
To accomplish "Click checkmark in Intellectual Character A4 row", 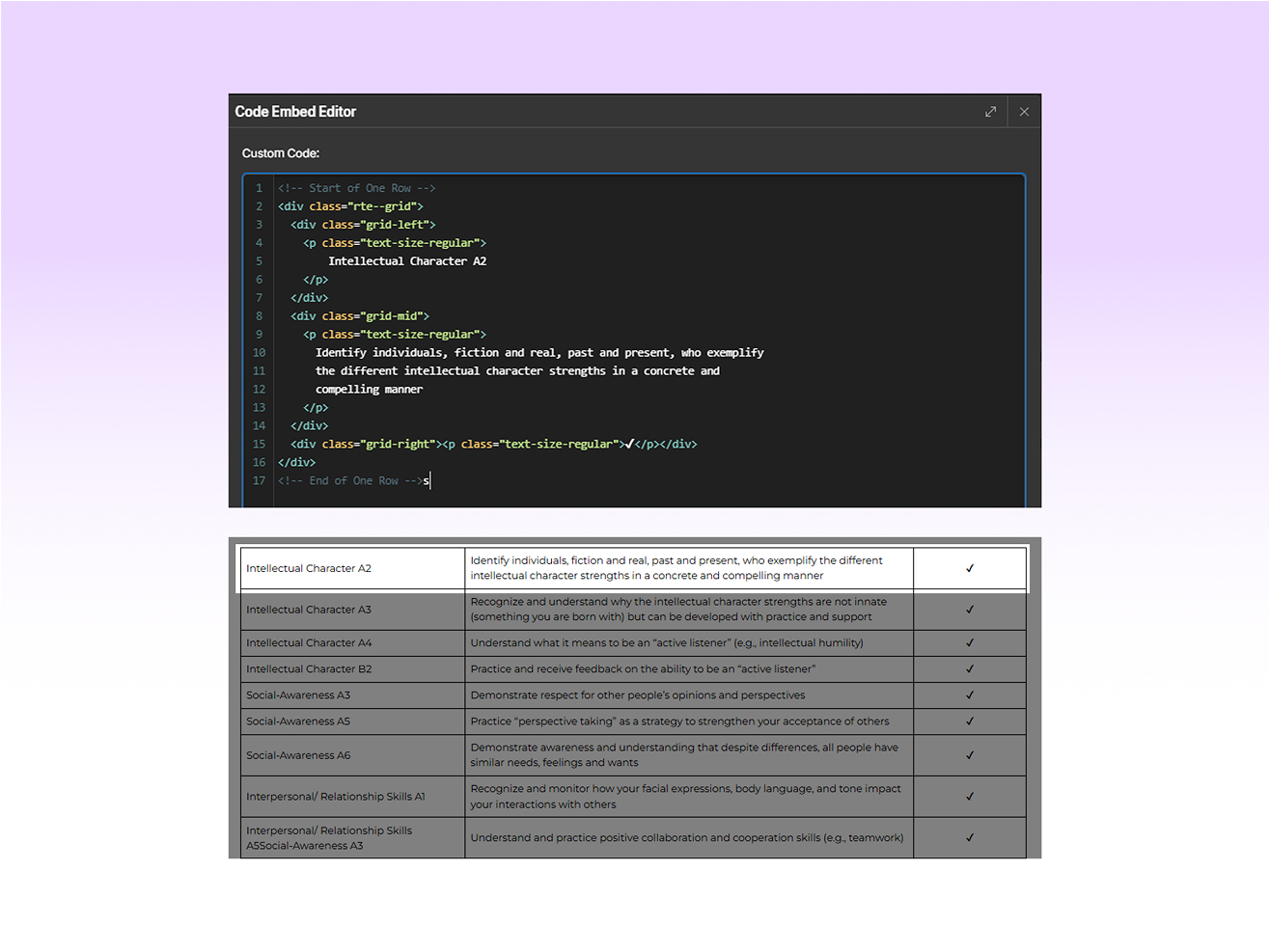I will (970, 642).
